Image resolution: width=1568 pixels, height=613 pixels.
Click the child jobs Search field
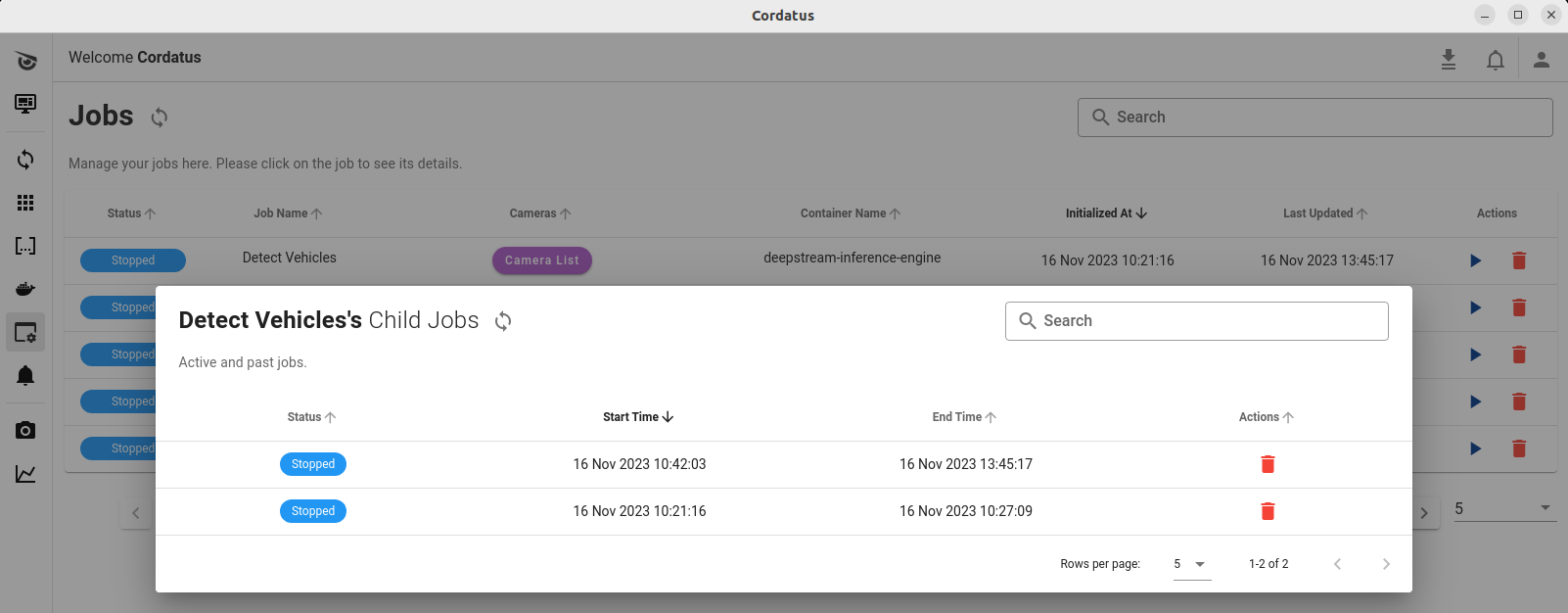pyautogui.click(x=1196, y=321)
